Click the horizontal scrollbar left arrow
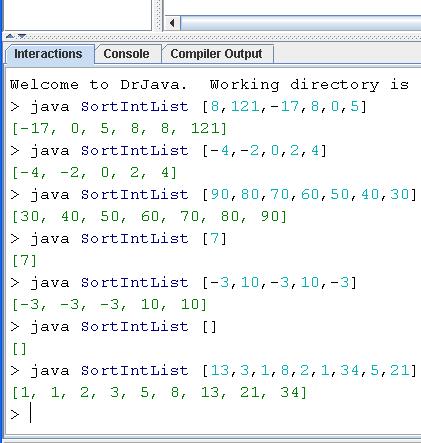The image size is (421, 443). pyautogui.click(x=172, y=23)
